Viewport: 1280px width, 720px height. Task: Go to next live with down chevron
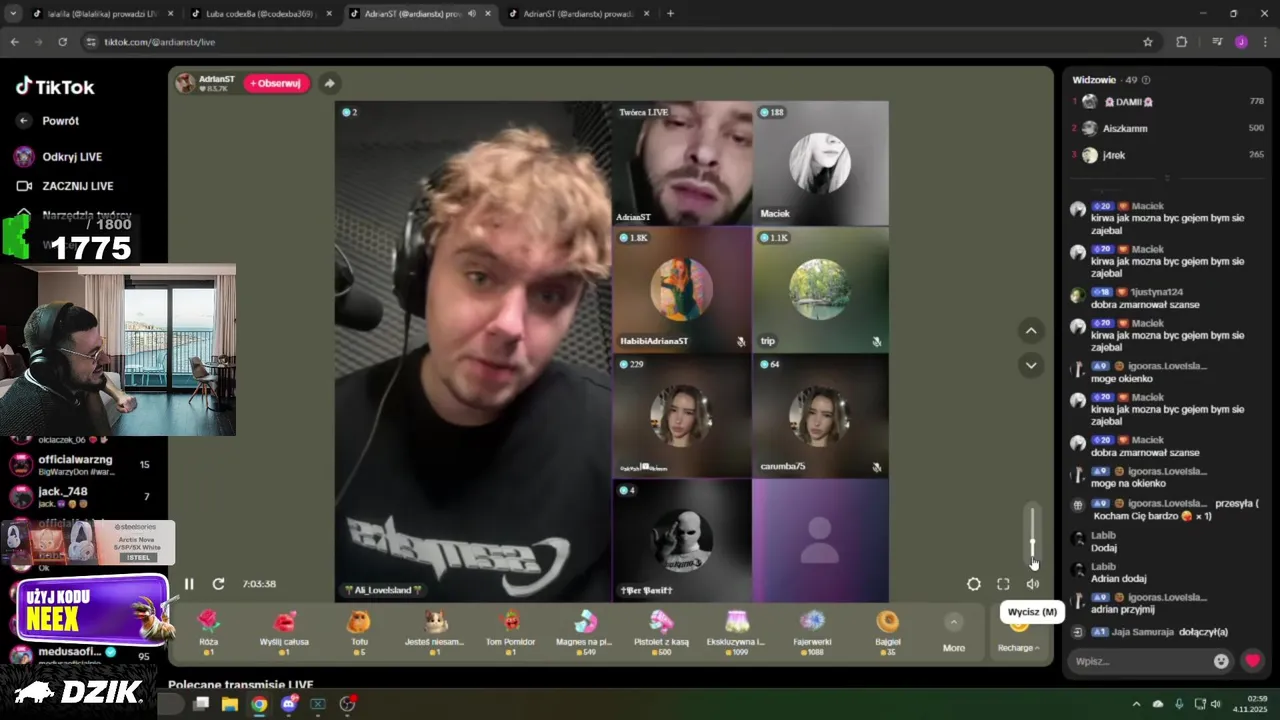[x=1031, y=365]
